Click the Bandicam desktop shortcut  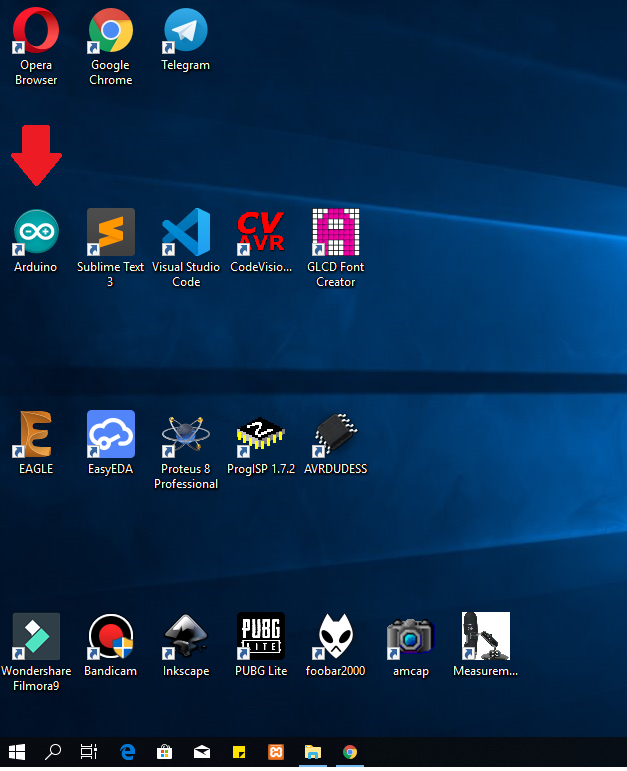click(111, 636)
